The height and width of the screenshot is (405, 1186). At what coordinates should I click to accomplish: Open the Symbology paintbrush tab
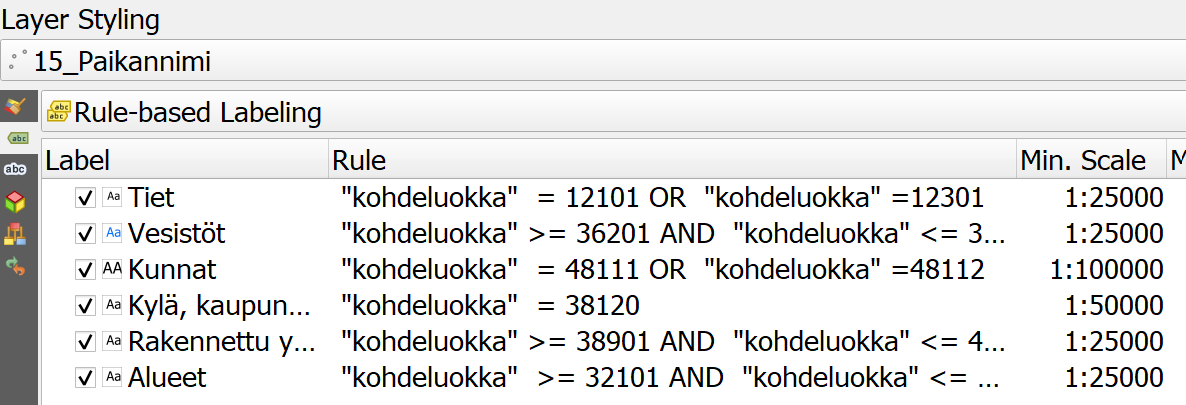pyautogui.click(x=16, y=107)
